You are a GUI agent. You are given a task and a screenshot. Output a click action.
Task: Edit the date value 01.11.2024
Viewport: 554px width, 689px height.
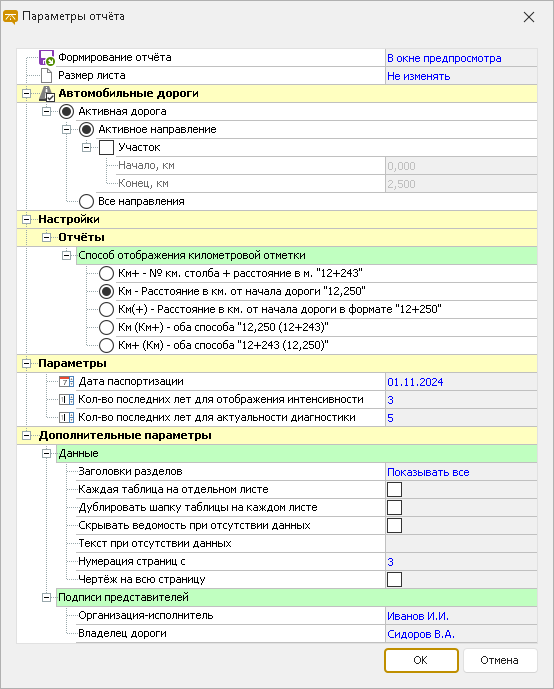point(461,382)
